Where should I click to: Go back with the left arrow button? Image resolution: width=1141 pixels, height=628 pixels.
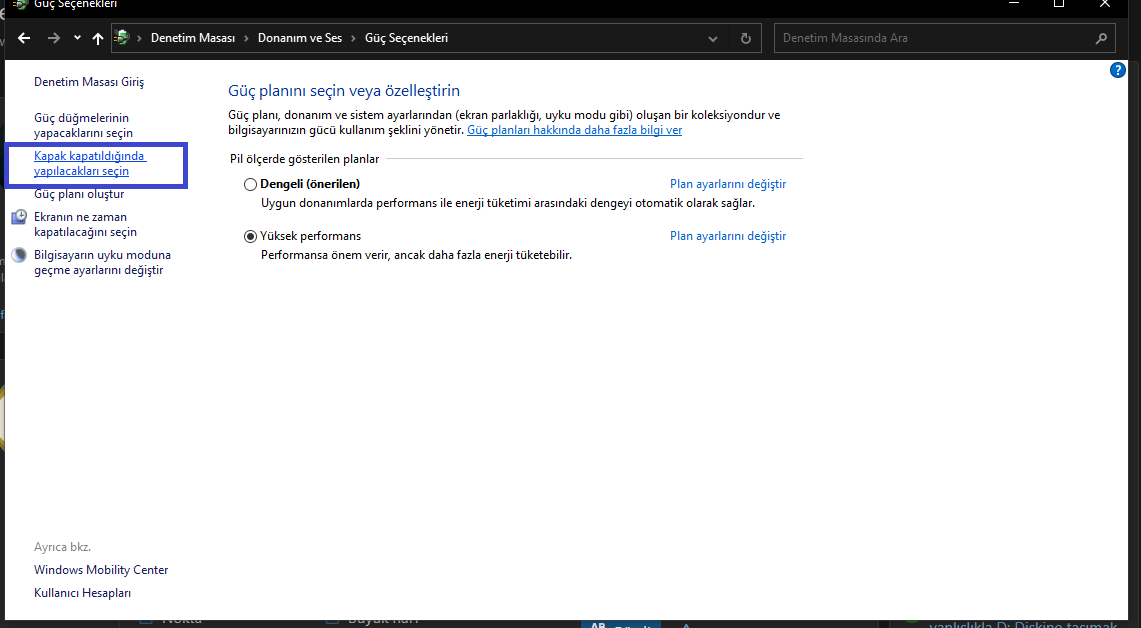pos(24,38)
